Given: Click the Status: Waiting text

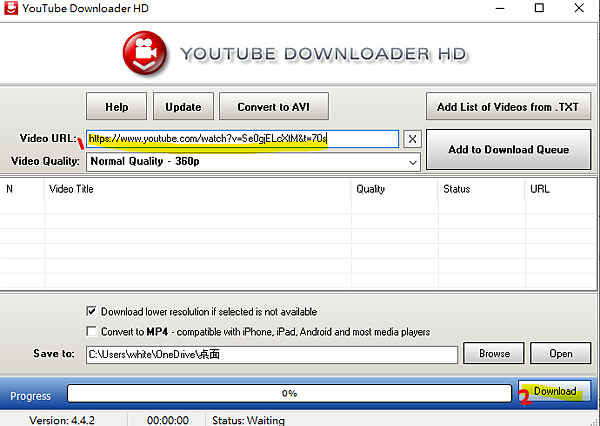Looking at the screenshot, I should point(248,420).
